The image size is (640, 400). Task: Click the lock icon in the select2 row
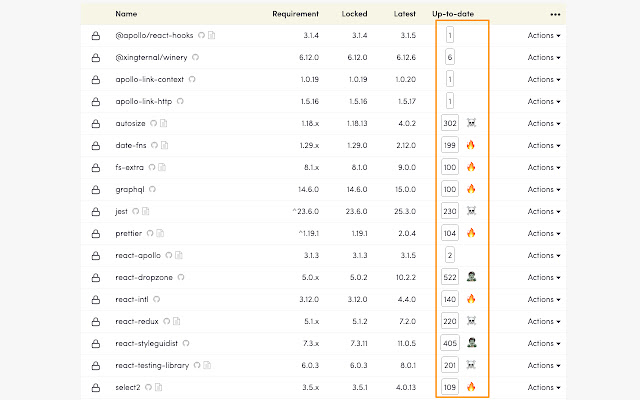(x=96, y=388)
